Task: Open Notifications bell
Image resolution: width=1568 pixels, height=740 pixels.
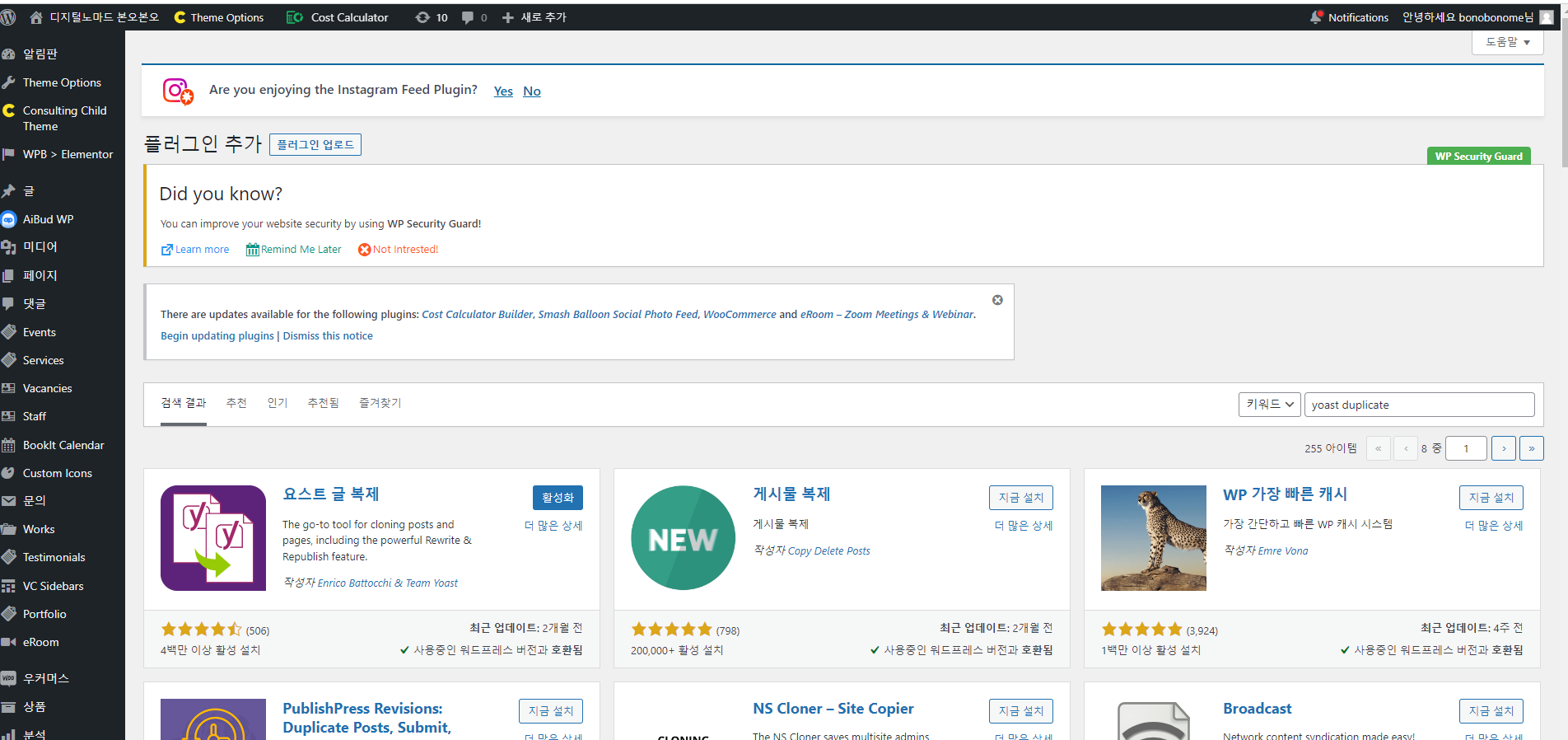Action: 1349,17
